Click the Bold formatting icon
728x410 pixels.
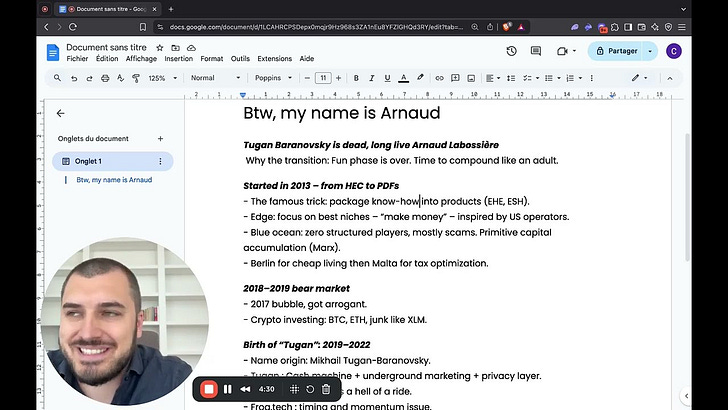coord(356,78)
